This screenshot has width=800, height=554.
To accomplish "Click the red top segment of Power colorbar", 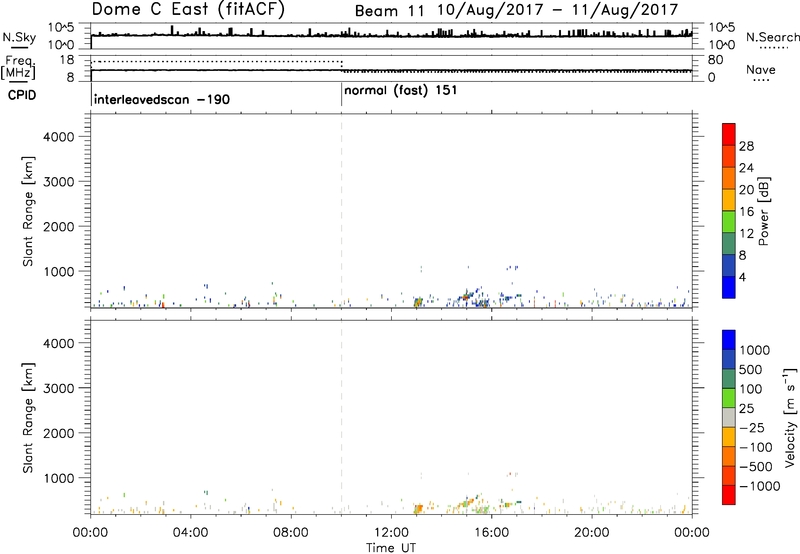I will pos(729,134).
